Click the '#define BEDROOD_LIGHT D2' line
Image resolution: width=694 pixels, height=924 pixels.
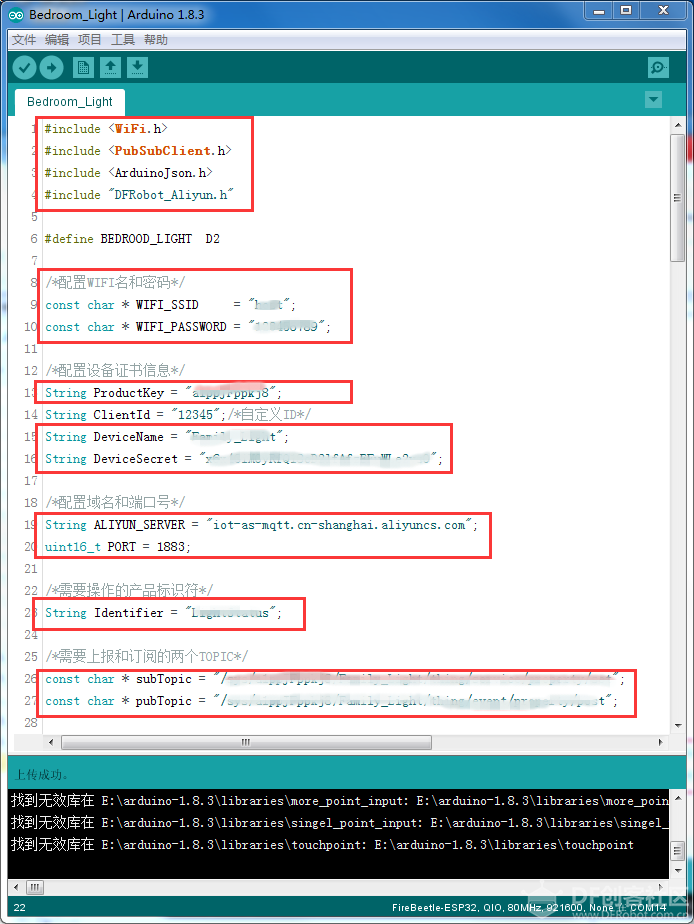pos(132,239)
